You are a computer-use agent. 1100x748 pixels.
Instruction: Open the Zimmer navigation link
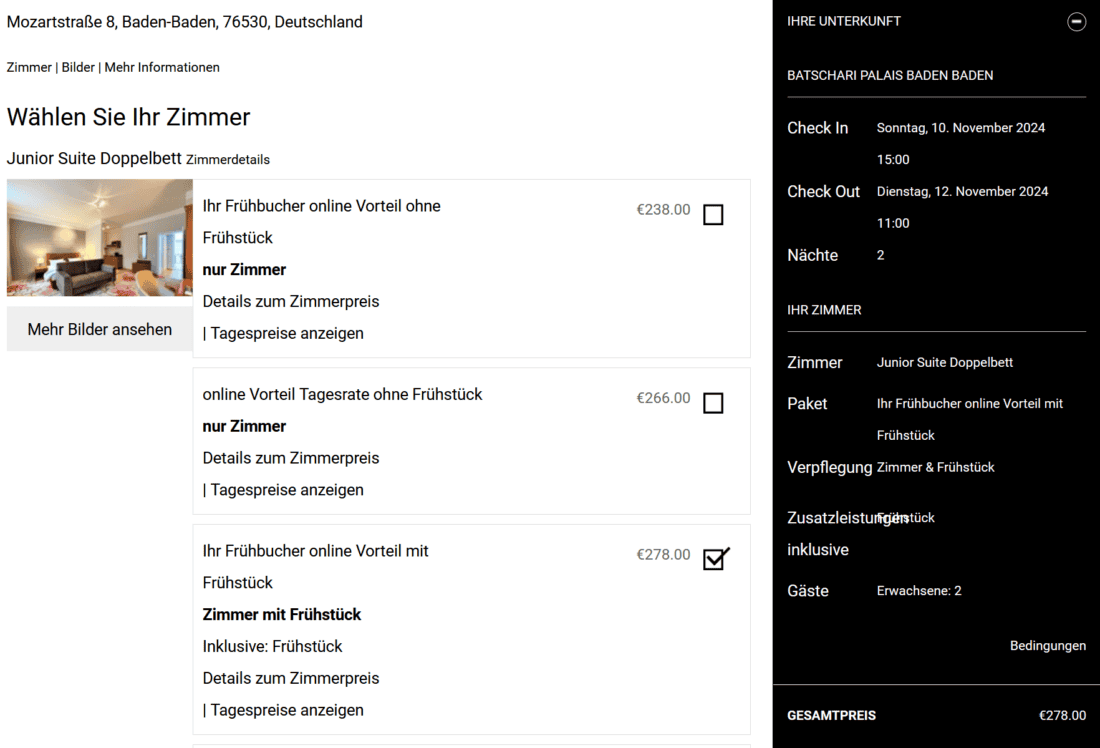(x=29, y=67)
